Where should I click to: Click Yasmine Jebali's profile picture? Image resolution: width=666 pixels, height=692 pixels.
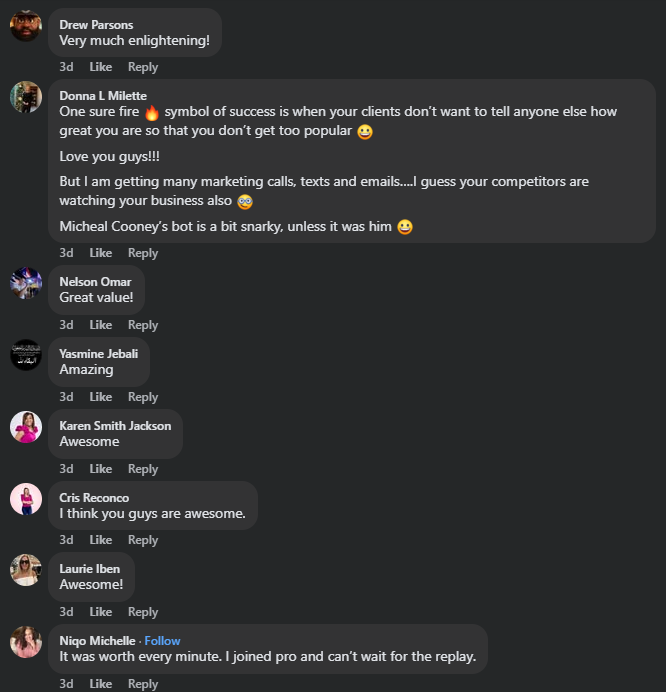(26, 355)
